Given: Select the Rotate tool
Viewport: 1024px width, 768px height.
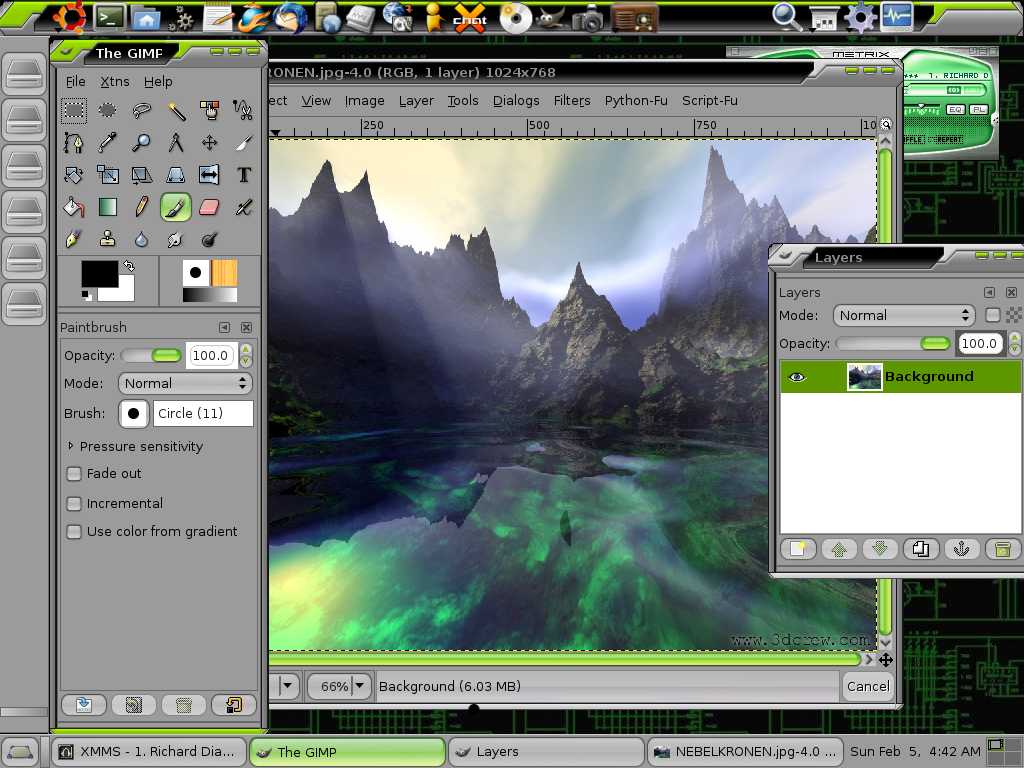Looking at the screenshot, I should tap(74, 174).
